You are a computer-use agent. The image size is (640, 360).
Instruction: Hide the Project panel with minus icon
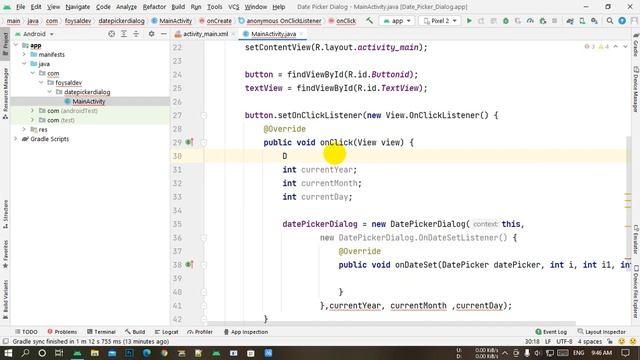click(x=164, y=34)
